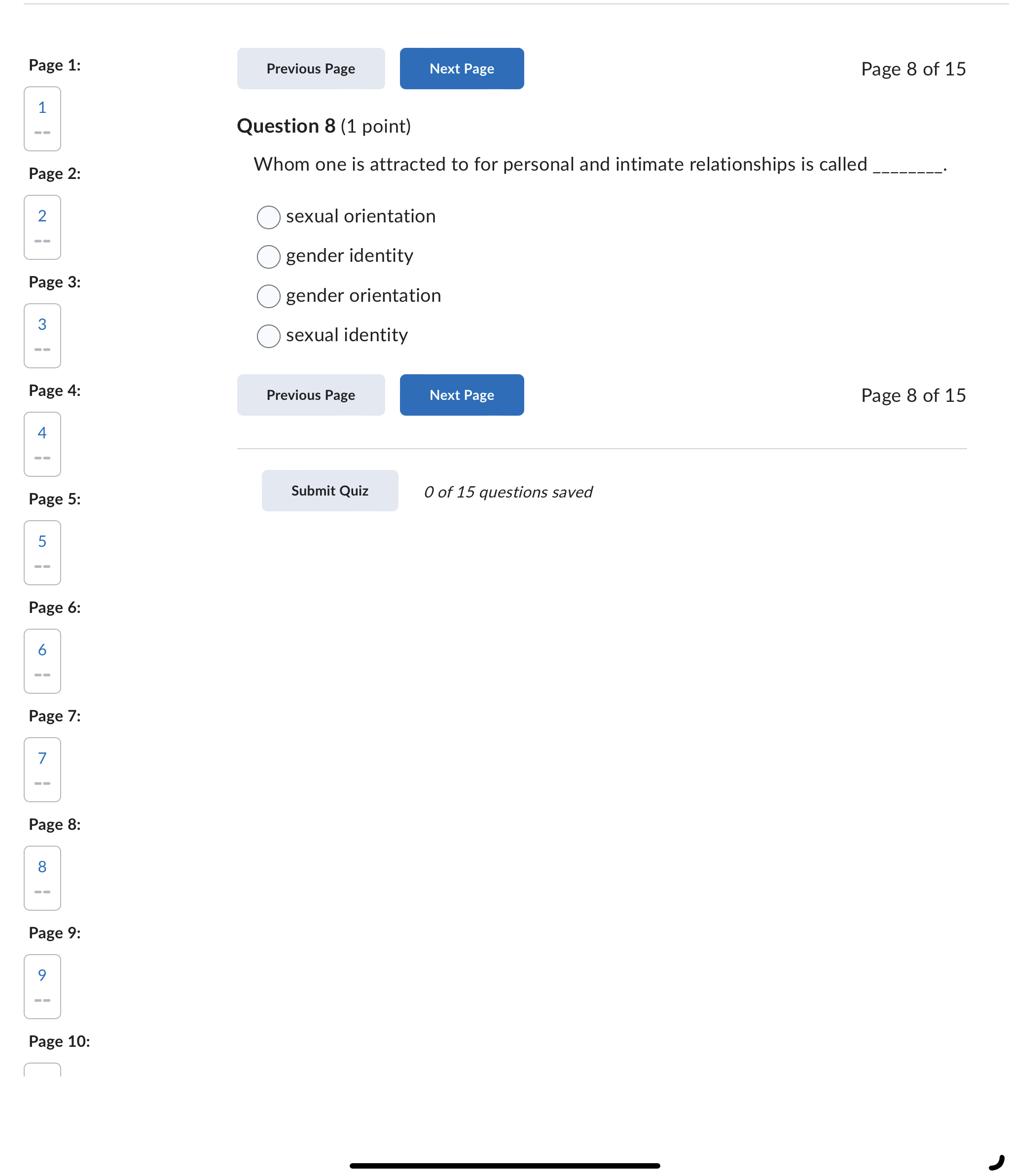Select the gender identity answer option

[x=269, y=256]
